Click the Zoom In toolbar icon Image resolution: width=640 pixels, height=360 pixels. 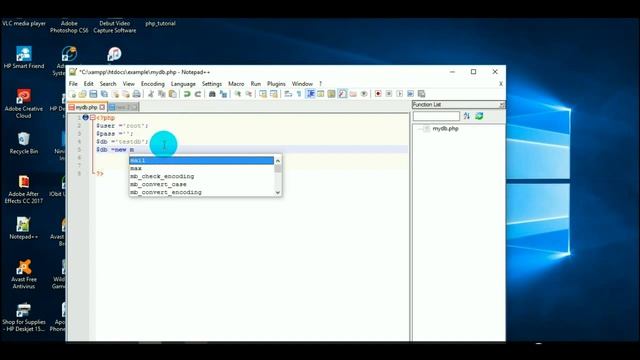(238, 94)
